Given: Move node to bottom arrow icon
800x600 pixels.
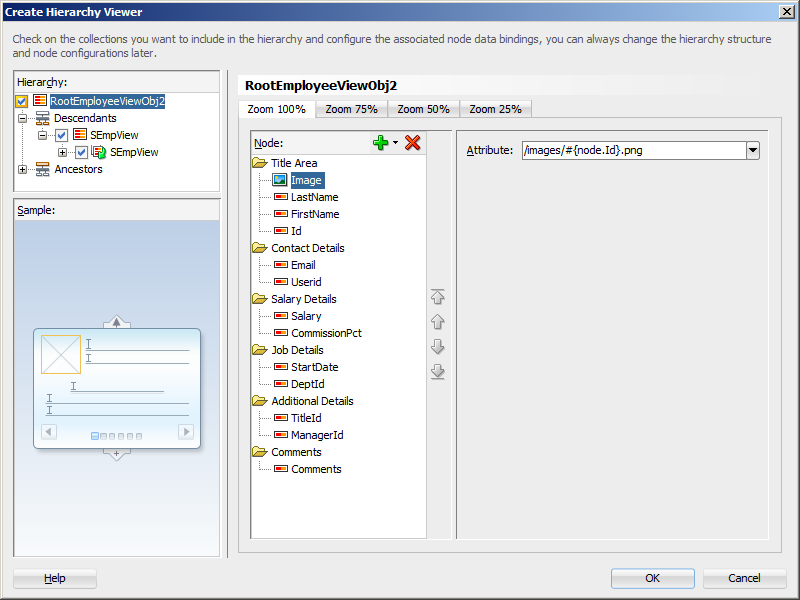Looking at the screenshot, I should (x=437, y=371).
